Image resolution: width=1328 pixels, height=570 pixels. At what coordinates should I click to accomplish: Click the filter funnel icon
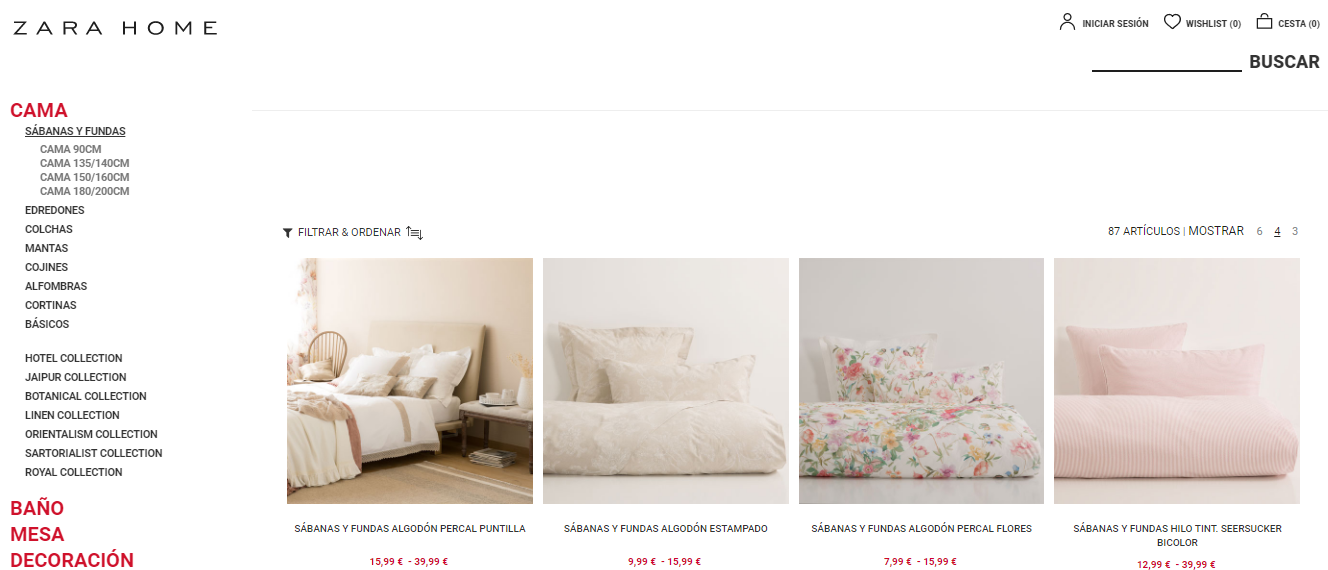click(288, 233)
